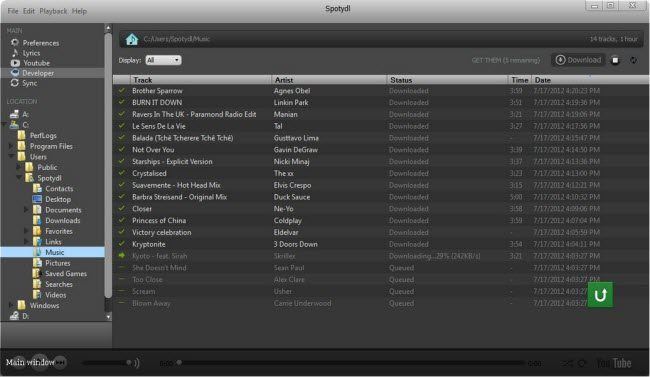
Task: Sort list by Date column header
Action: (x=590, y=80)
